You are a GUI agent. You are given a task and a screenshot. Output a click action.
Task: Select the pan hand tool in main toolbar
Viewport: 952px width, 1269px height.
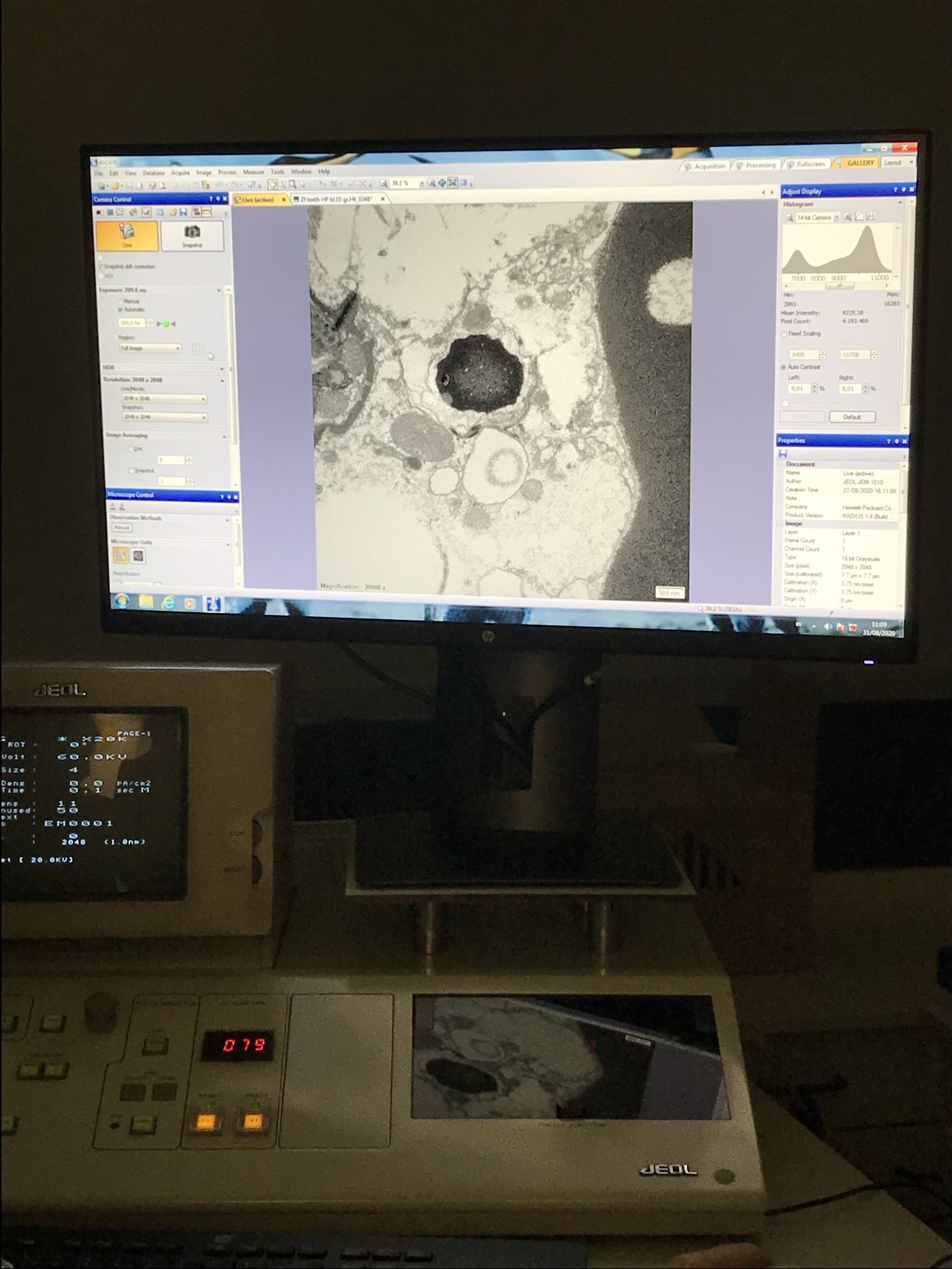tap(273, 184)
